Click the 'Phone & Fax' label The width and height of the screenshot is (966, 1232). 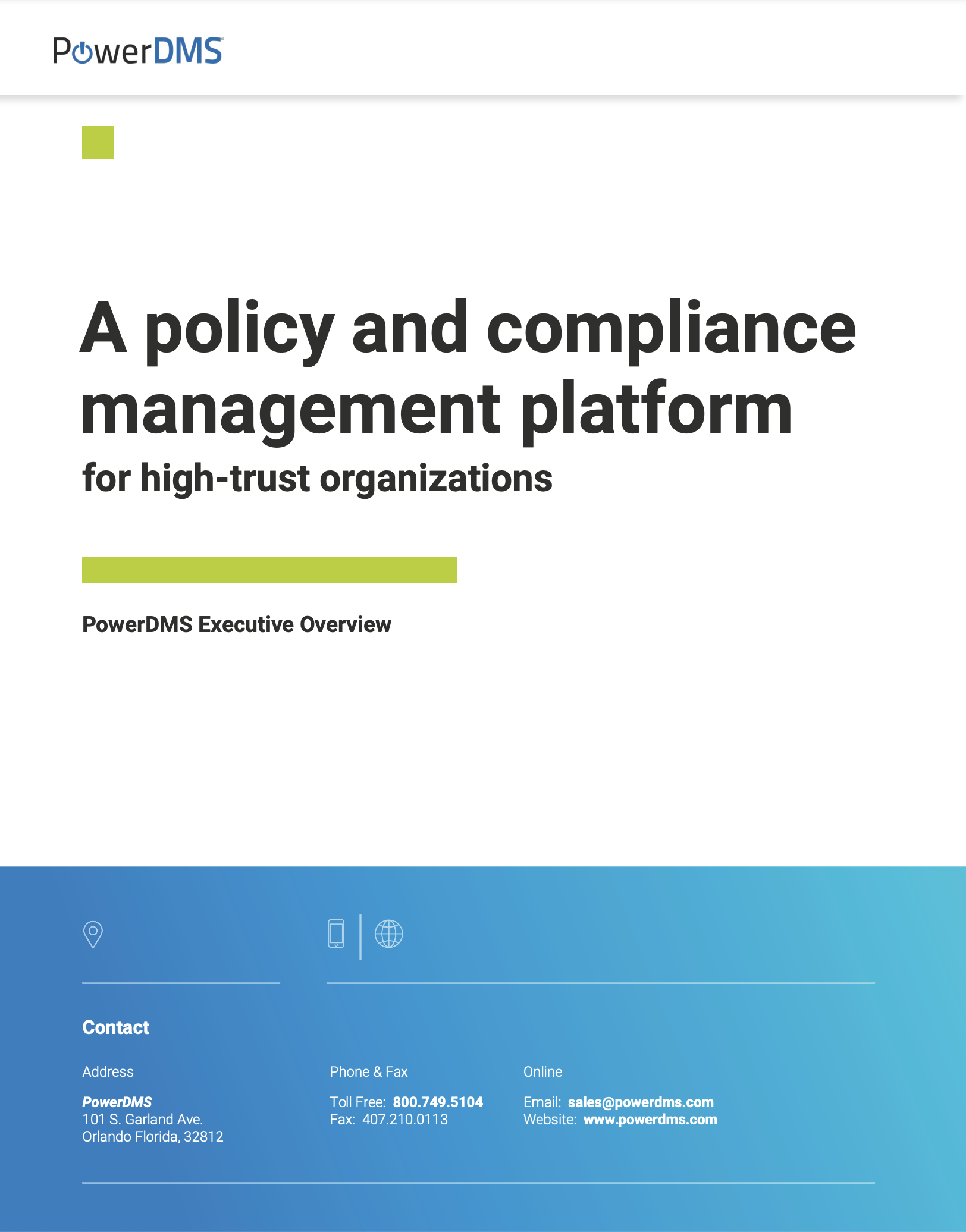(x=369, y=1071)
